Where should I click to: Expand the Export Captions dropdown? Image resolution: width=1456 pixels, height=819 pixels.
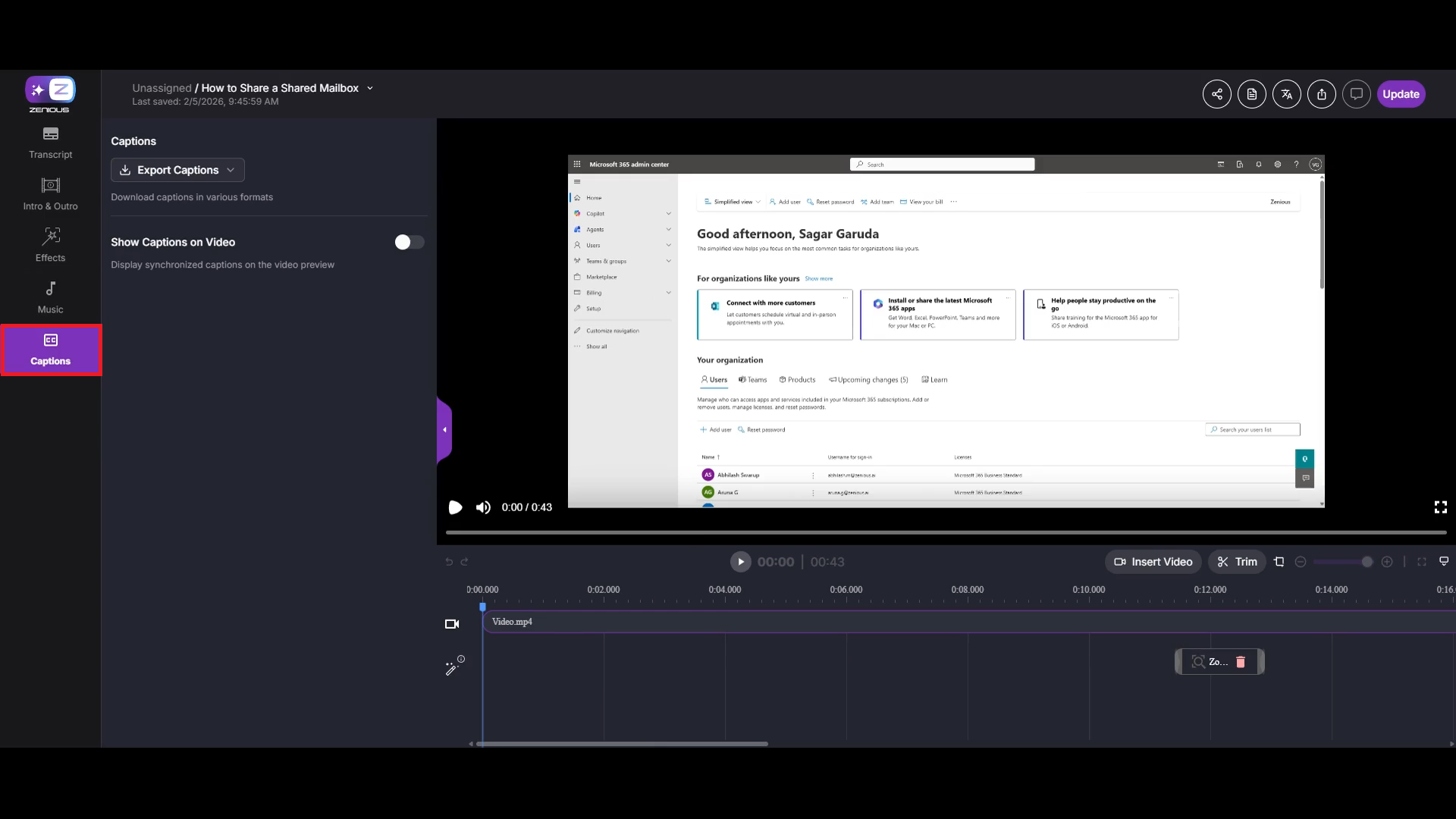click(177, 170)
